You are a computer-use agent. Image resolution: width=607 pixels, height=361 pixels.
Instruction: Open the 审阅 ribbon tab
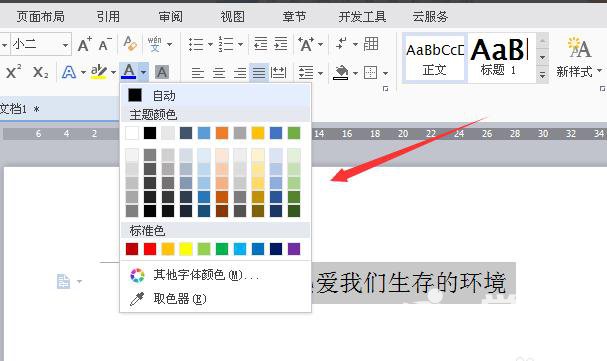click(170, 17)
